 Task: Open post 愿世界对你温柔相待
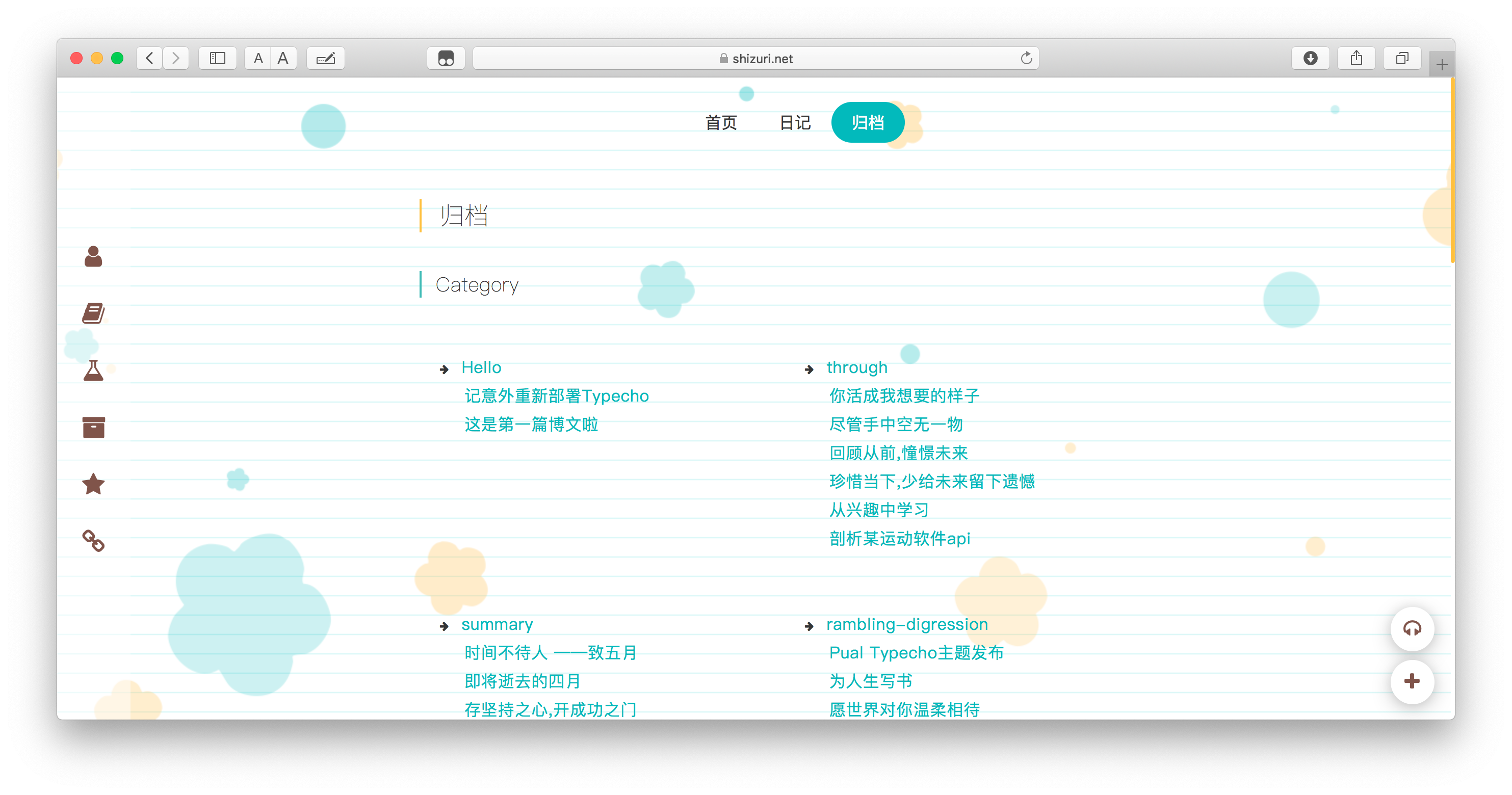(x=904, y=709)
